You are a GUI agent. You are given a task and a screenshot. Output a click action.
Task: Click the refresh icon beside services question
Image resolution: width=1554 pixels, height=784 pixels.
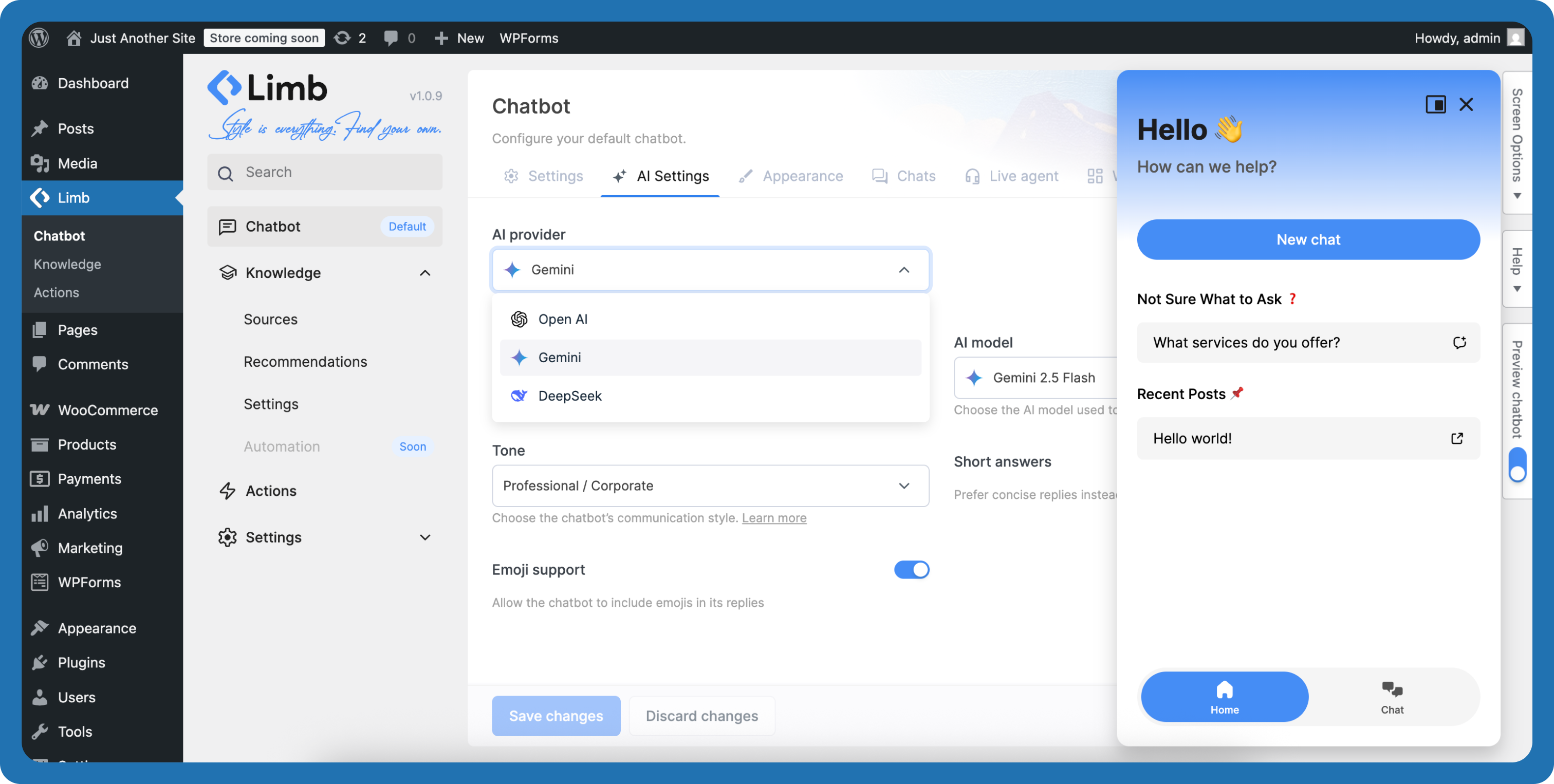coord(1459,343)
